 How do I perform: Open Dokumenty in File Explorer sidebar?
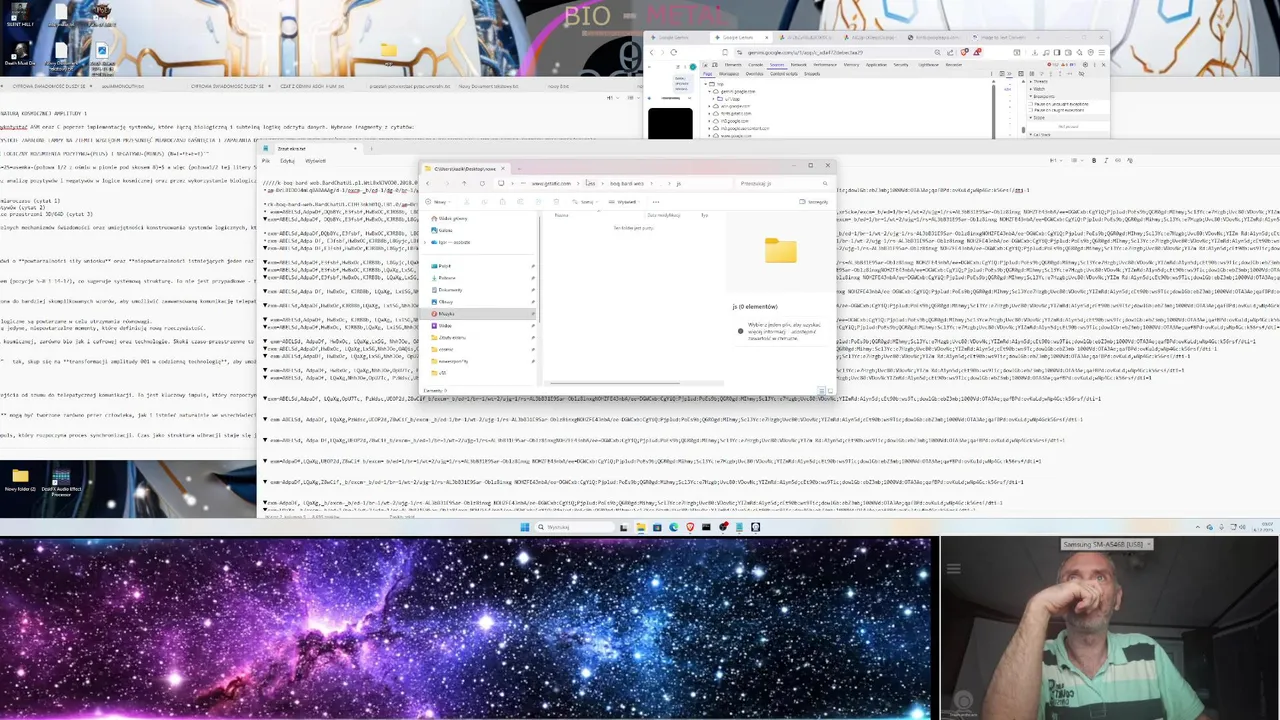[449, 290]
